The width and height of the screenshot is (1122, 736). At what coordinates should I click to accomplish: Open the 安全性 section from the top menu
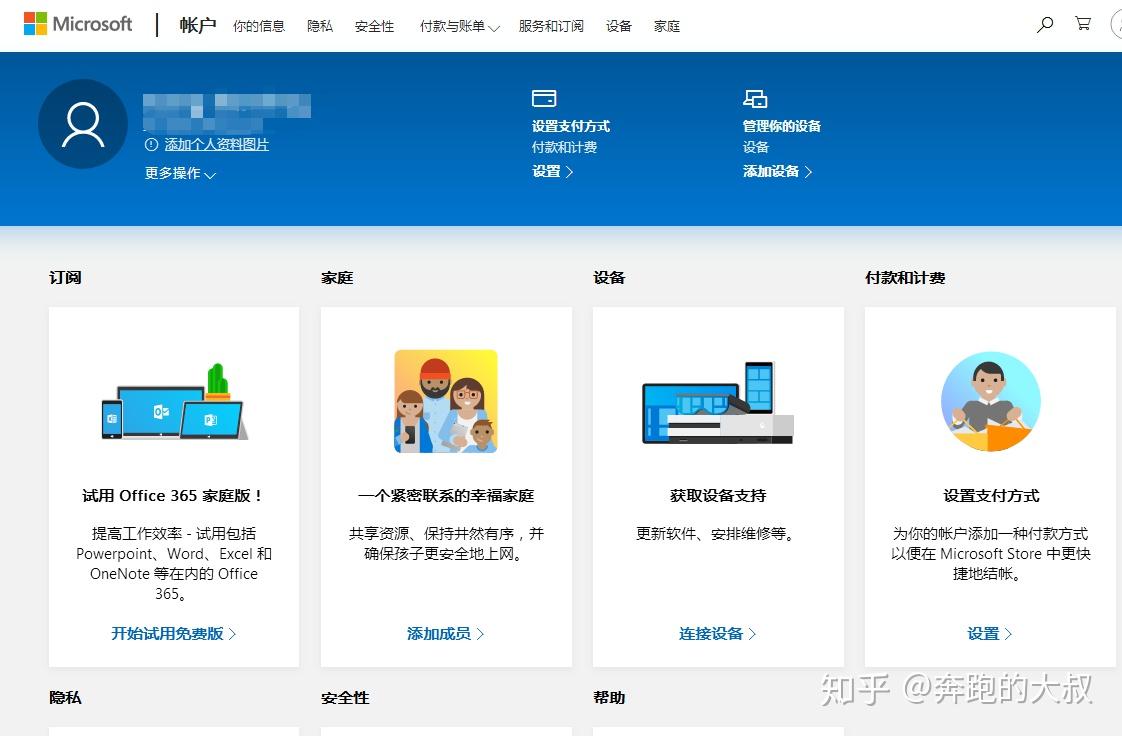[x=374, y=26]
